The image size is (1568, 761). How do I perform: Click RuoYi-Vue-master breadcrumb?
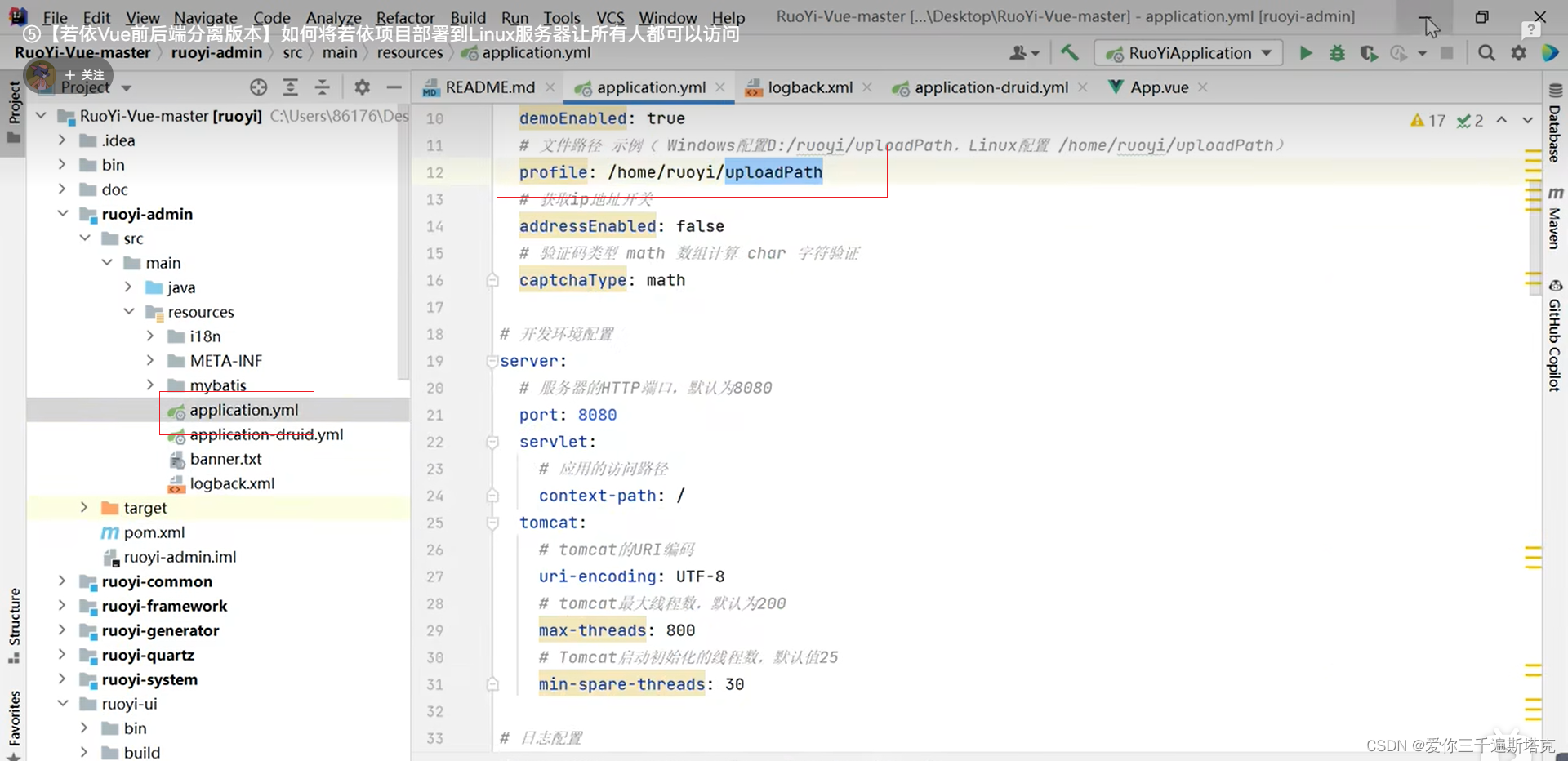82,52
